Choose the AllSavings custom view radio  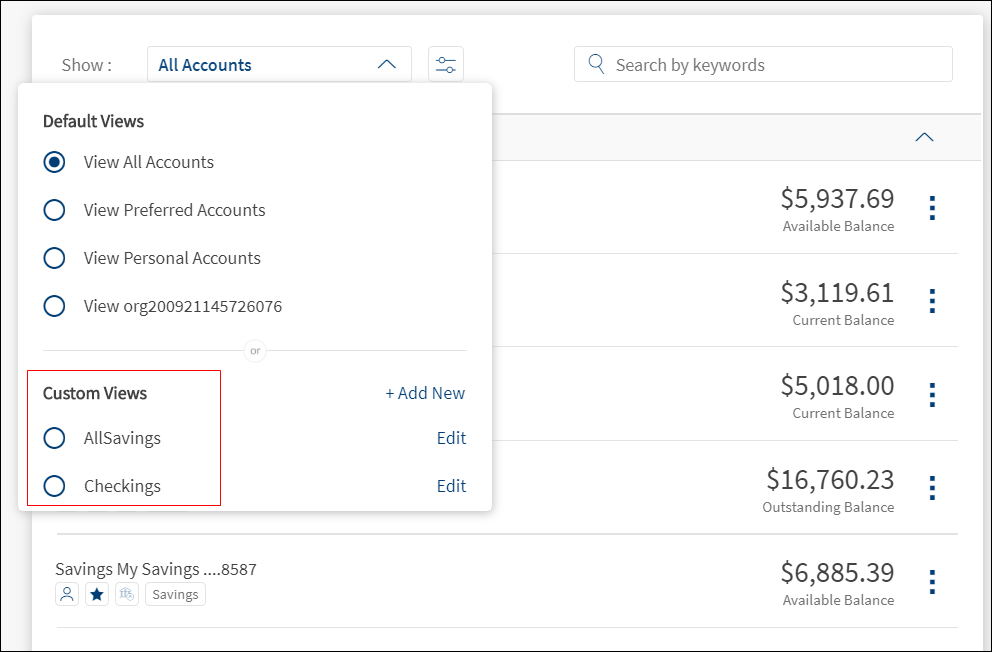point(55,438)
